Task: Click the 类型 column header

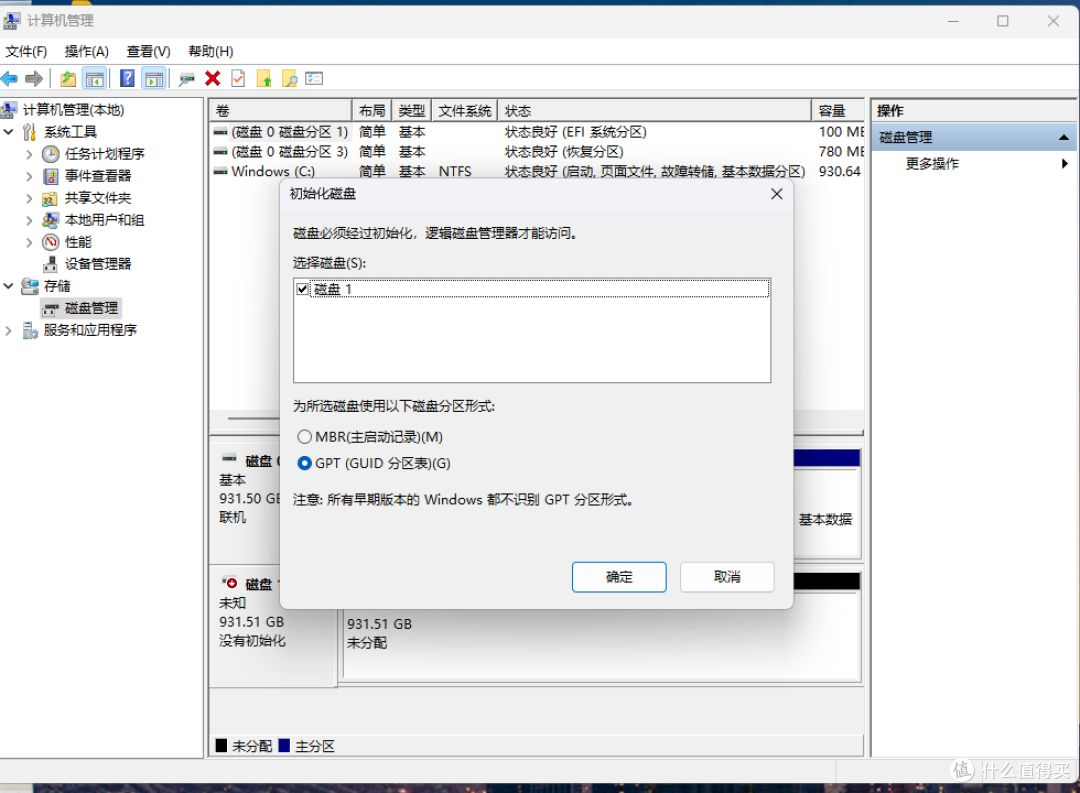Action: 412,111
